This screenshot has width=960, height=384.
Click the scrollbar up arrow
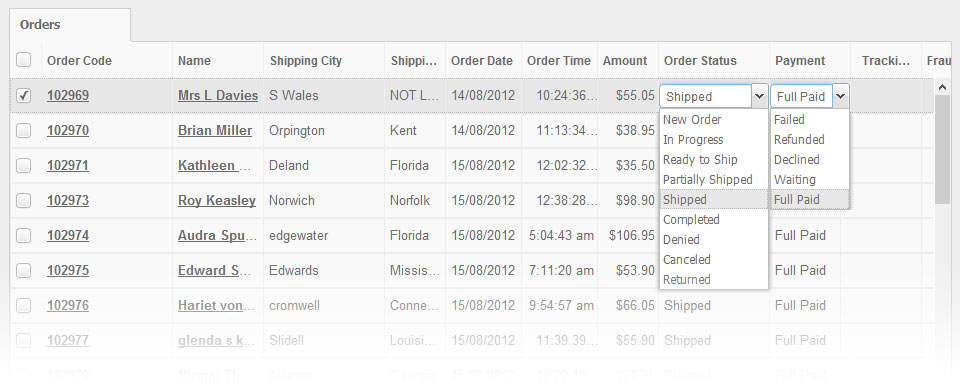coord(942,88)
